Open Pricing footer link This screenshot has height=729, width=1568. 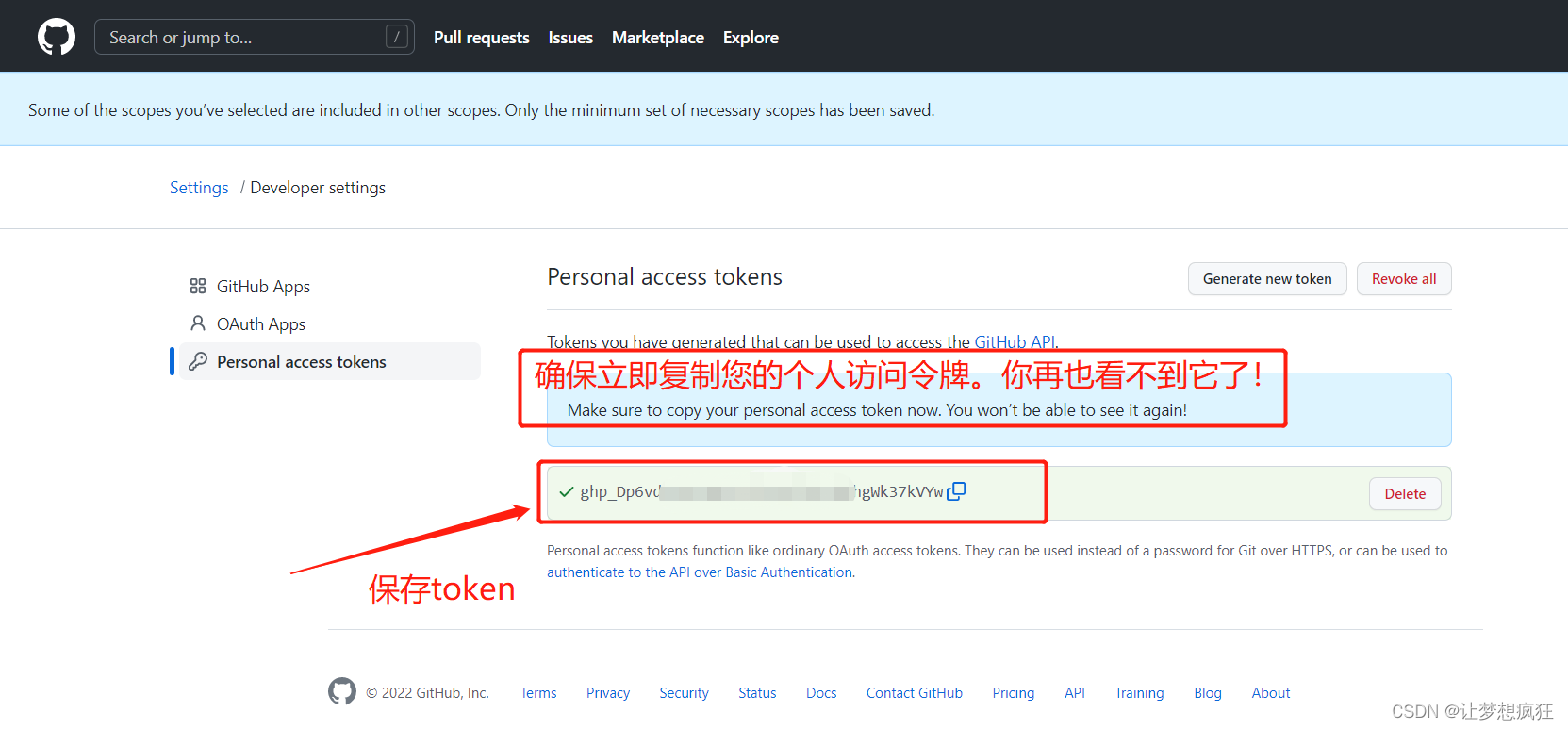pos(1014,693)
